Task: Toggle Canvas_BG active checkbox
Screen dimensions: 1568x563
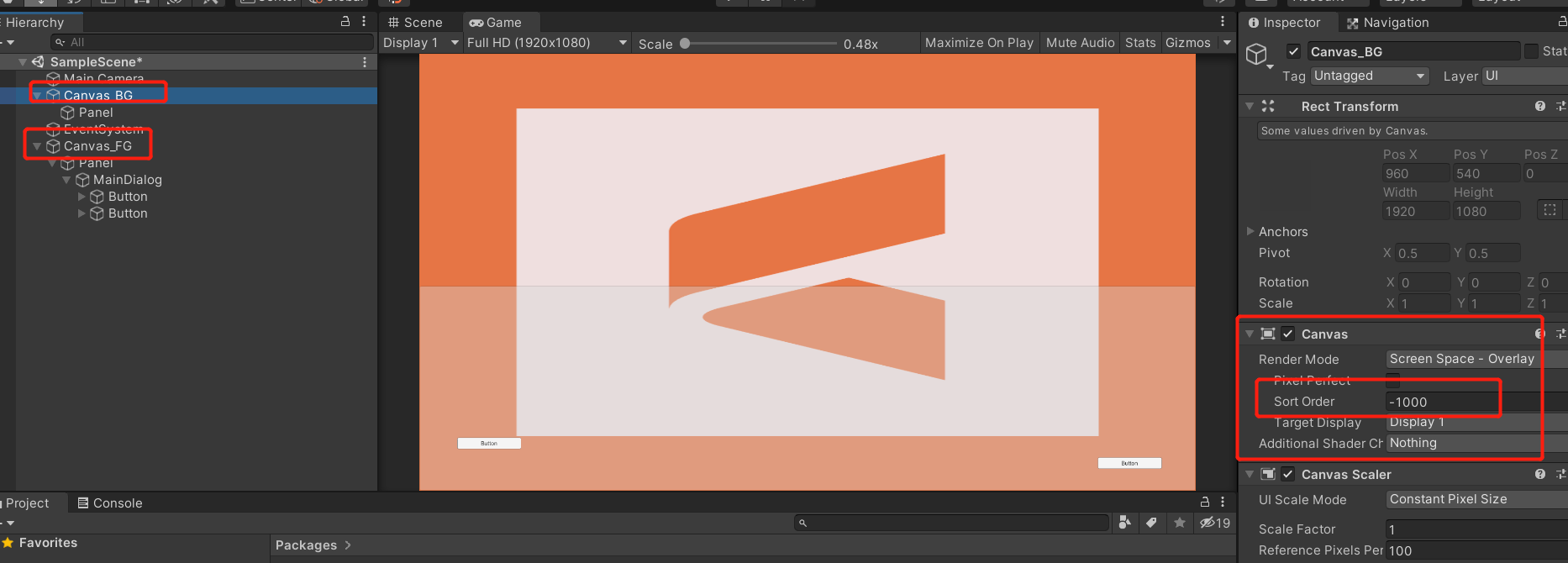Action: coord(1294,51)
